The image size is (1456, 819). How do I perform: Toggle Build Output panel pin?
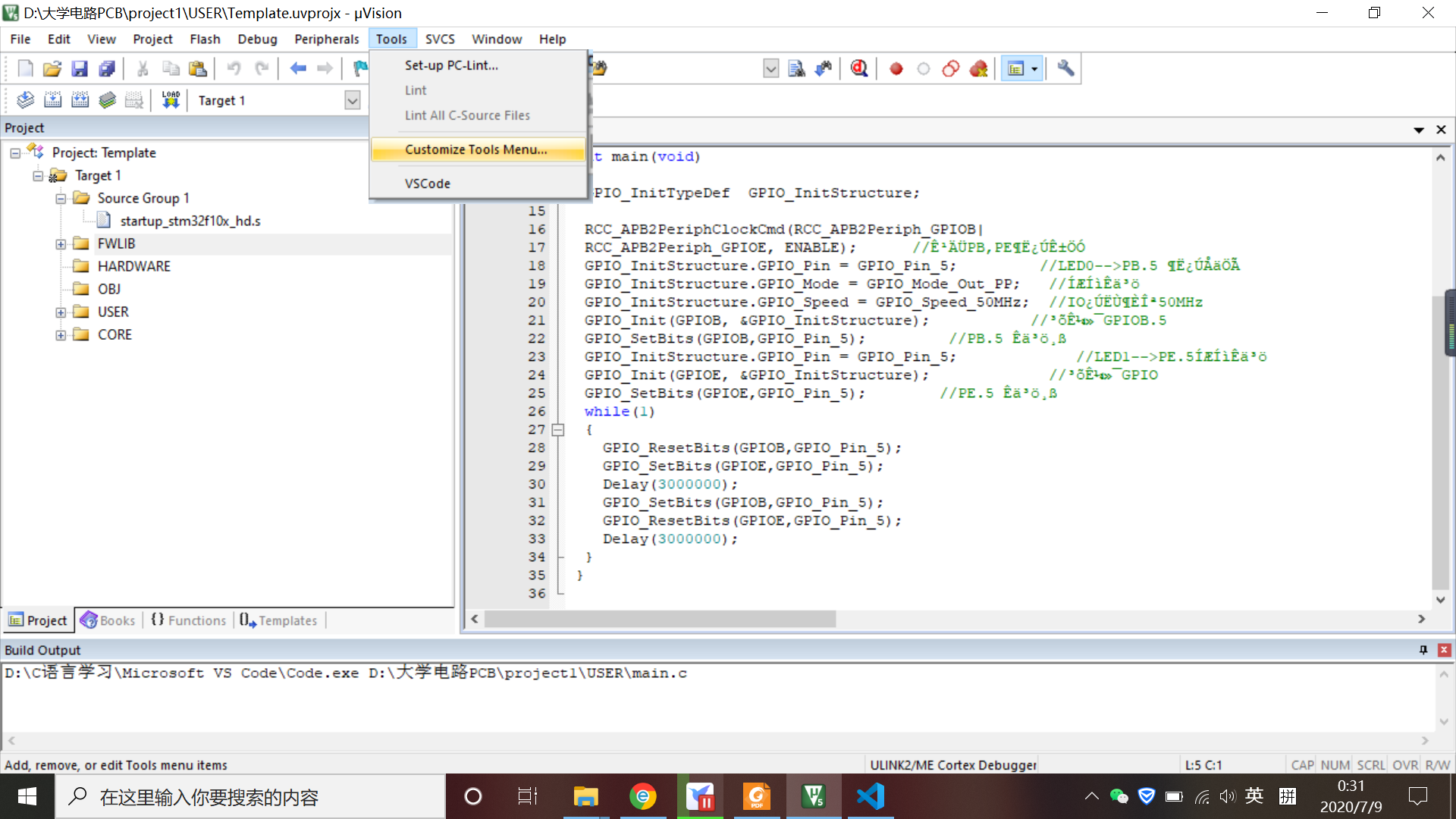coord(1423,650)
